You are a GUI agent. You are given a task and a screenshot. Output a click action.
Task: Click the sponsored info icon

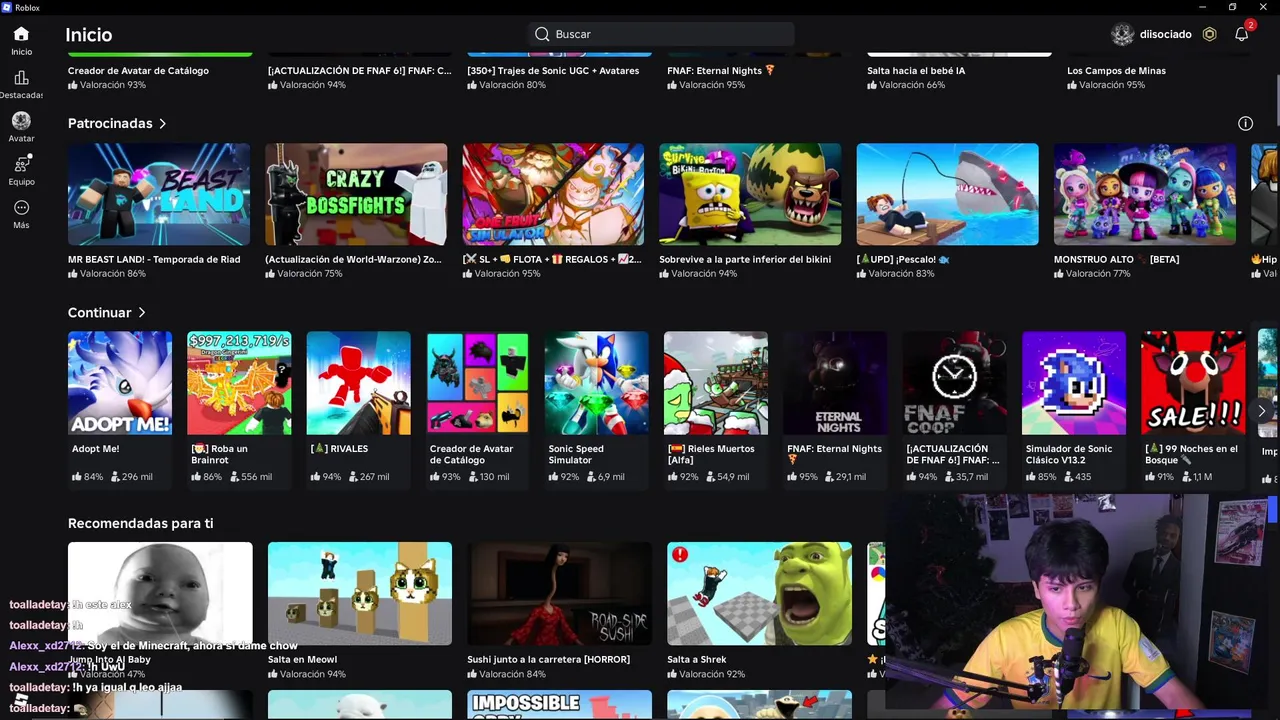(x=1245, y=123)
